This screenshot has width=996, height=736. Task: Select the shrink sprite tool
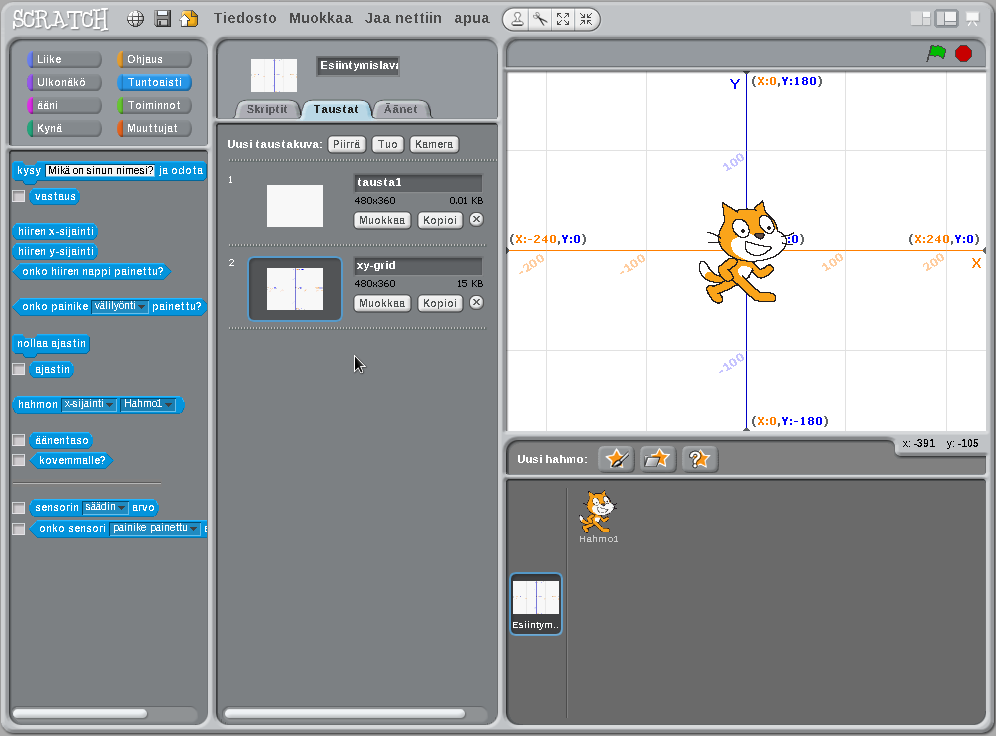586,20
